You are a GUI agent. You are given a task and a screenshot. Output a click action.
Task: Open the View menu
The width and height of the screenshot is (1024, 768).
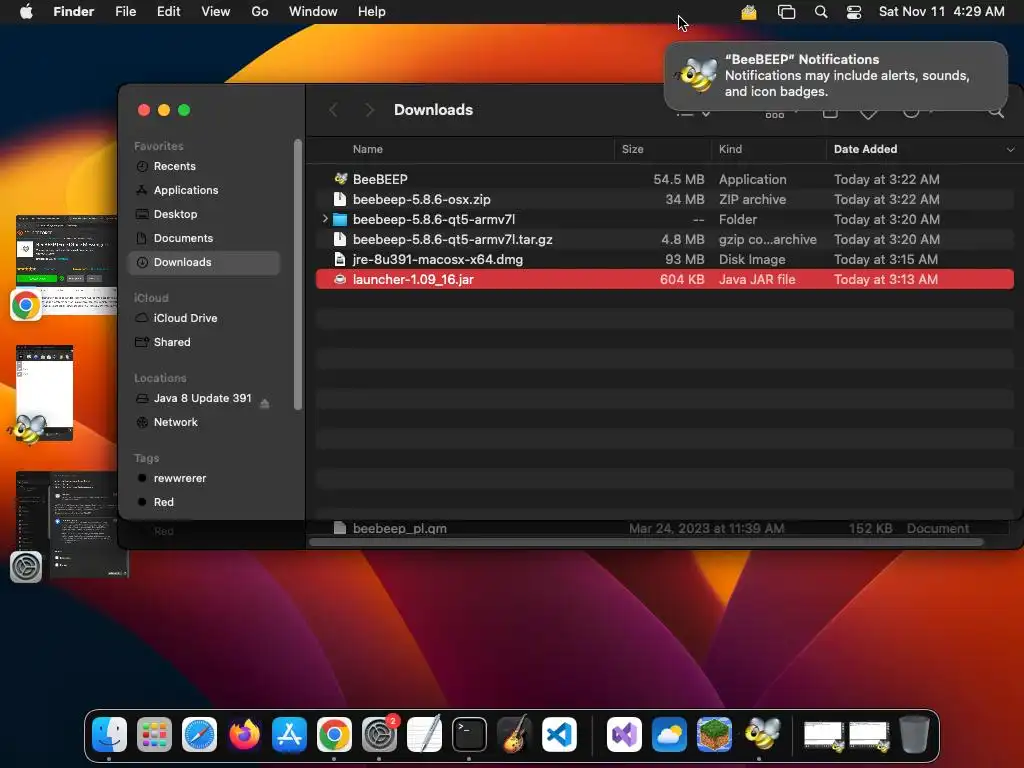[x=216, y=12]
